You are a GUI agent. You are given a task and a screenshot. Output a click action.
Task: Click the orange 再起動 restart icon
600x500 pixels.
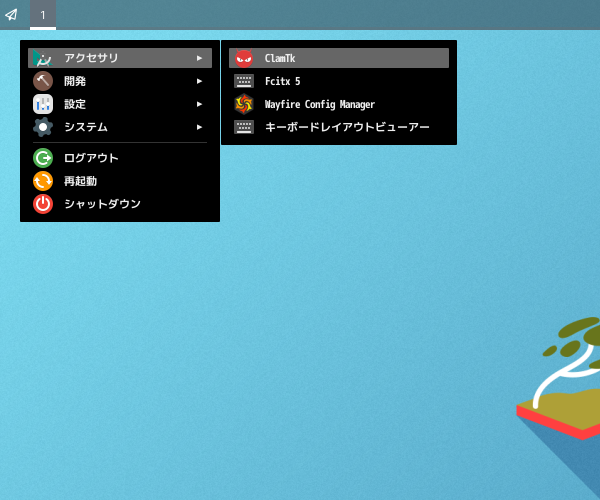pos(43,181)
